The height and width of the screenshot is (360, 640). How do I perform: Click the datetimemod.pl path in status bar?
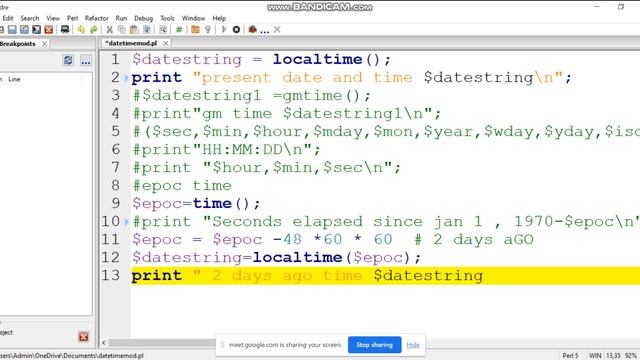pos(72,356)
